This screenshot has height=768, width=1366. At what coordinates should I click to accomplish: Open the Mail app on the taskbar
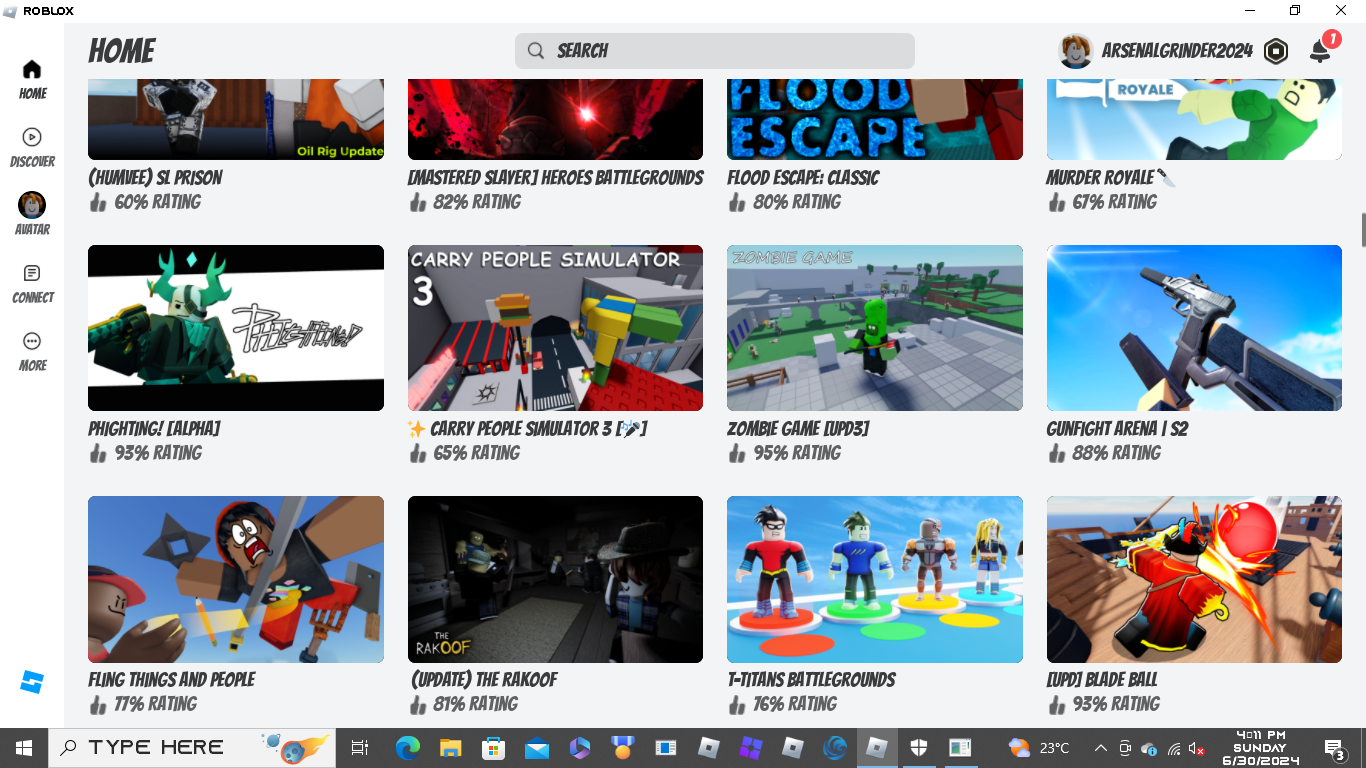(x=537, y=748)
